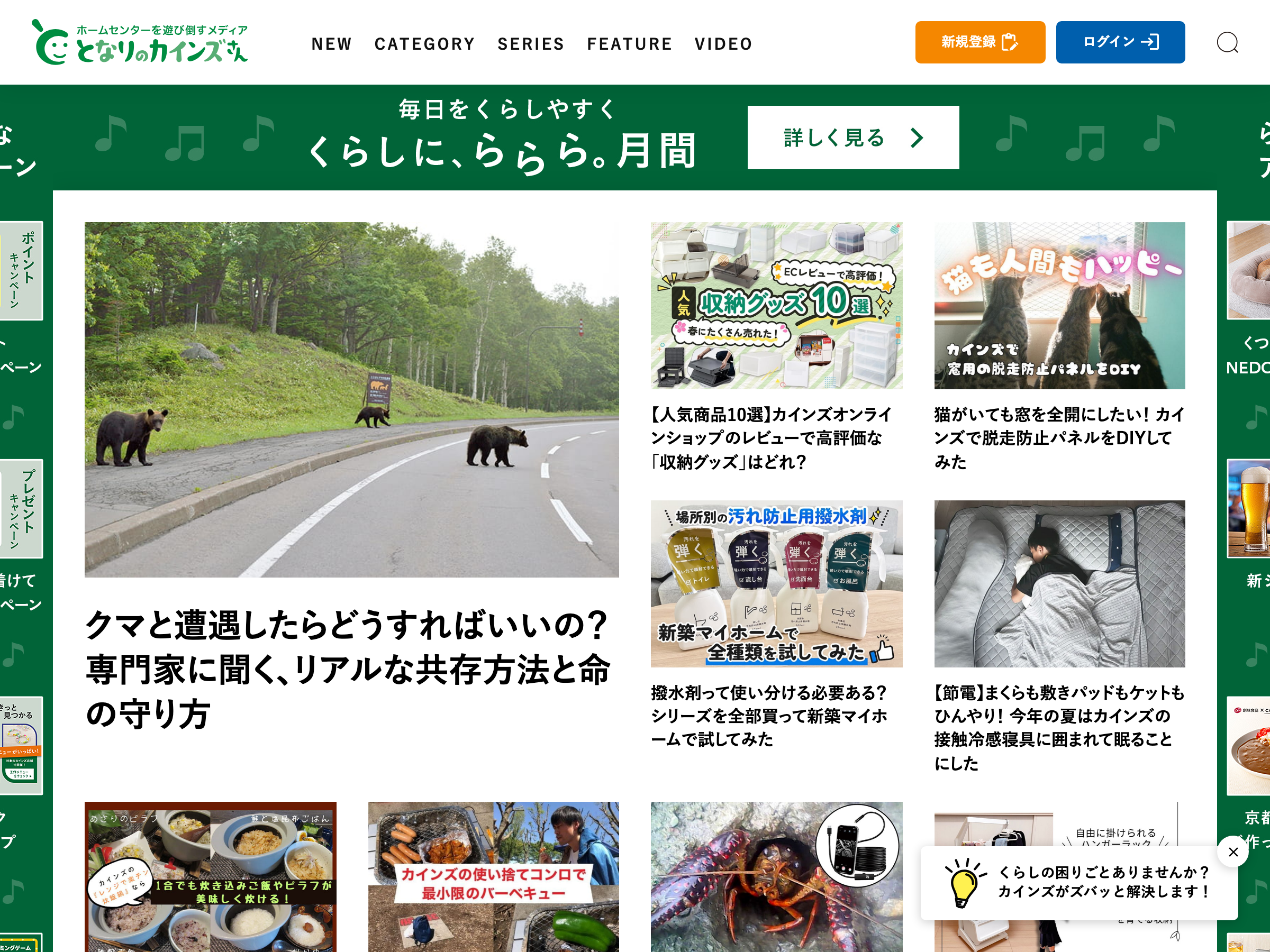1270x952 pixels.
Task: Open the SERIES menu item
Action: tap(531, 43)
